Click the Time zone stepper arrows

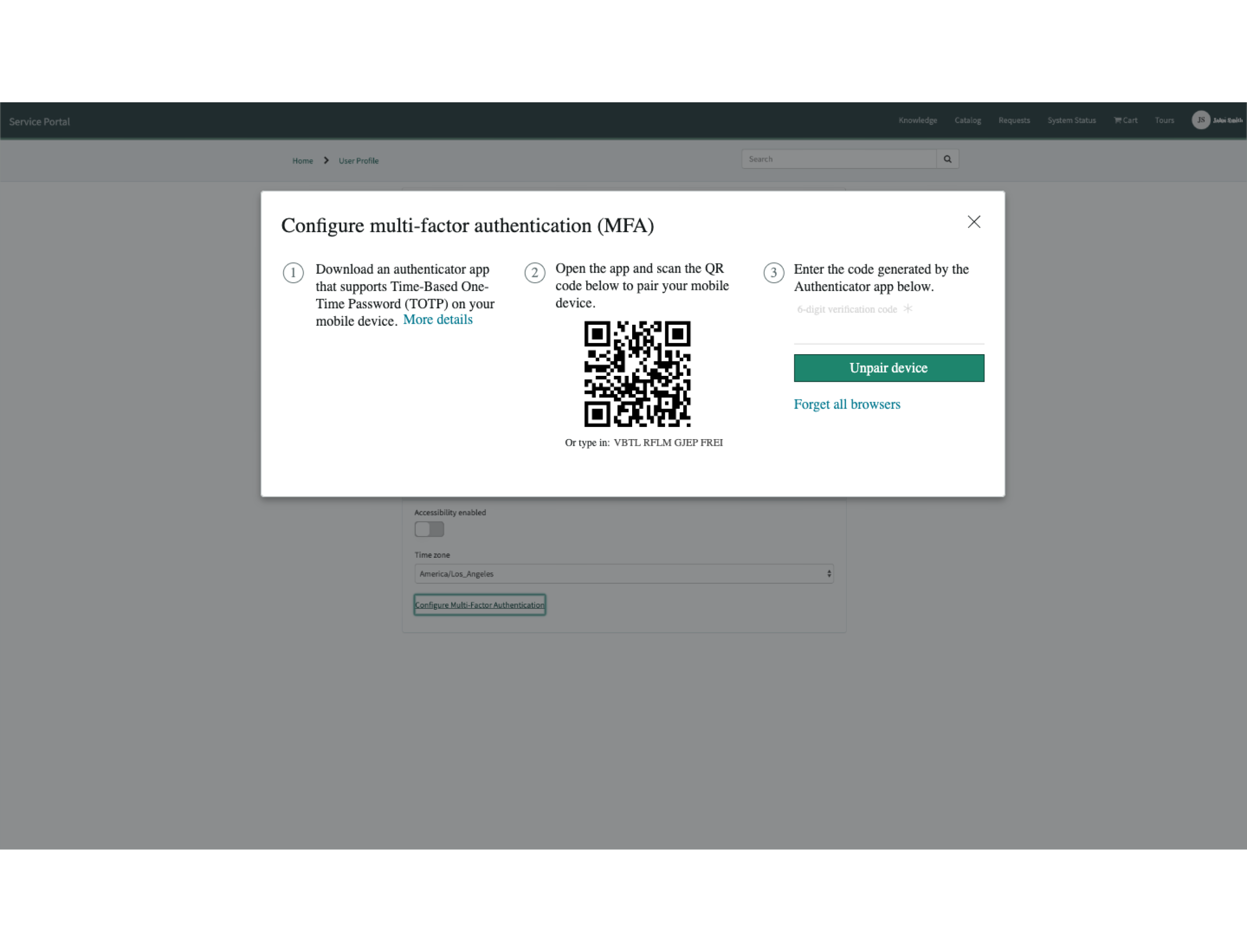pyautogui.click(x=828, y=573)
